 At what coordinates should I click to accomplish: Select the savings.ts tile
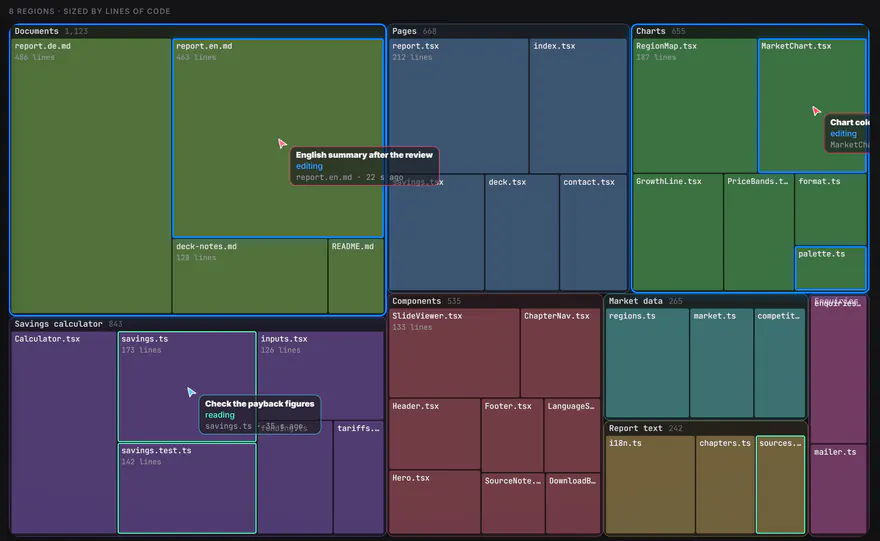(x=187, y=387)
